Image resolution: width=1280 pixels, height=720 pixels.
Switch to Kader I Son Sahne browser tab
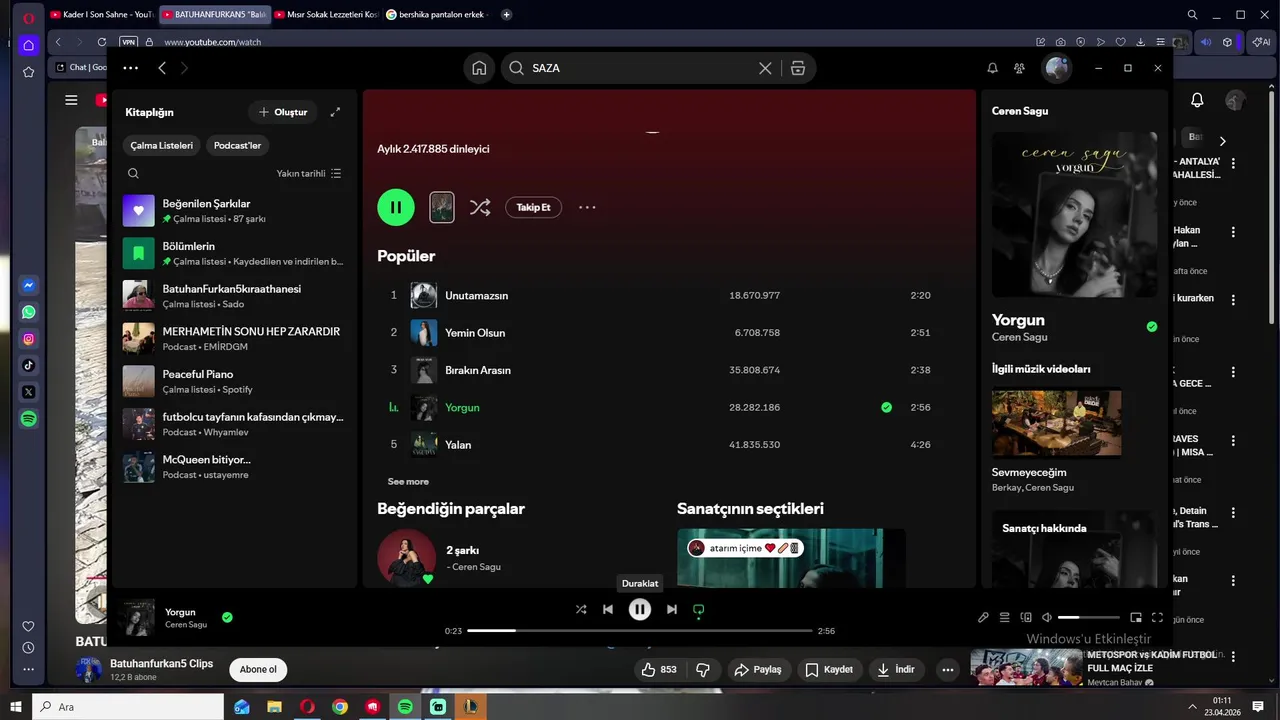(x=101, y=15)
